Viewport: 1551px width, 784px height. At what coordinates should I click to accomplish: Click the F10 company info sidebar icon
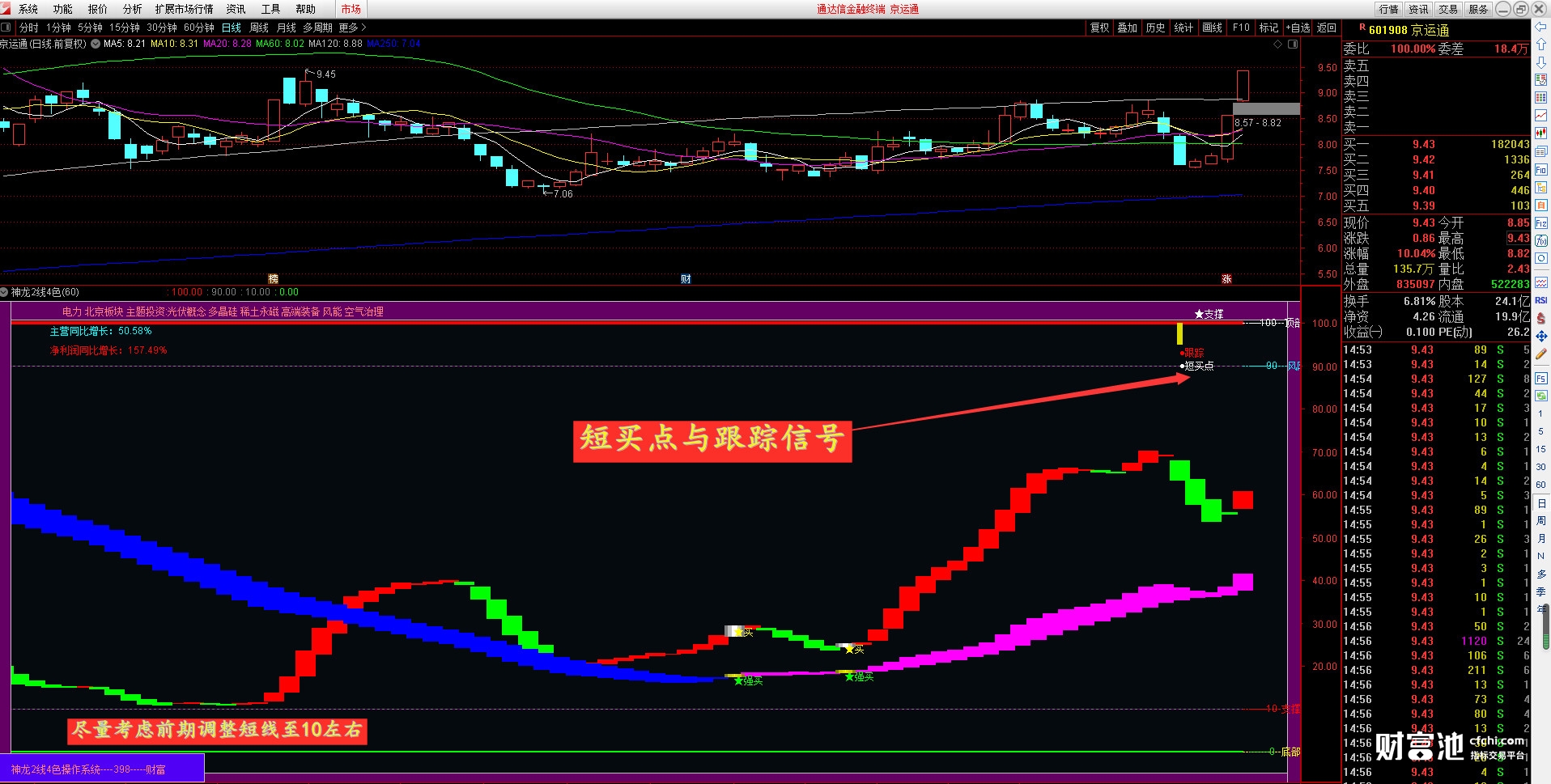pyautogui.click(x=1540, y=170)
